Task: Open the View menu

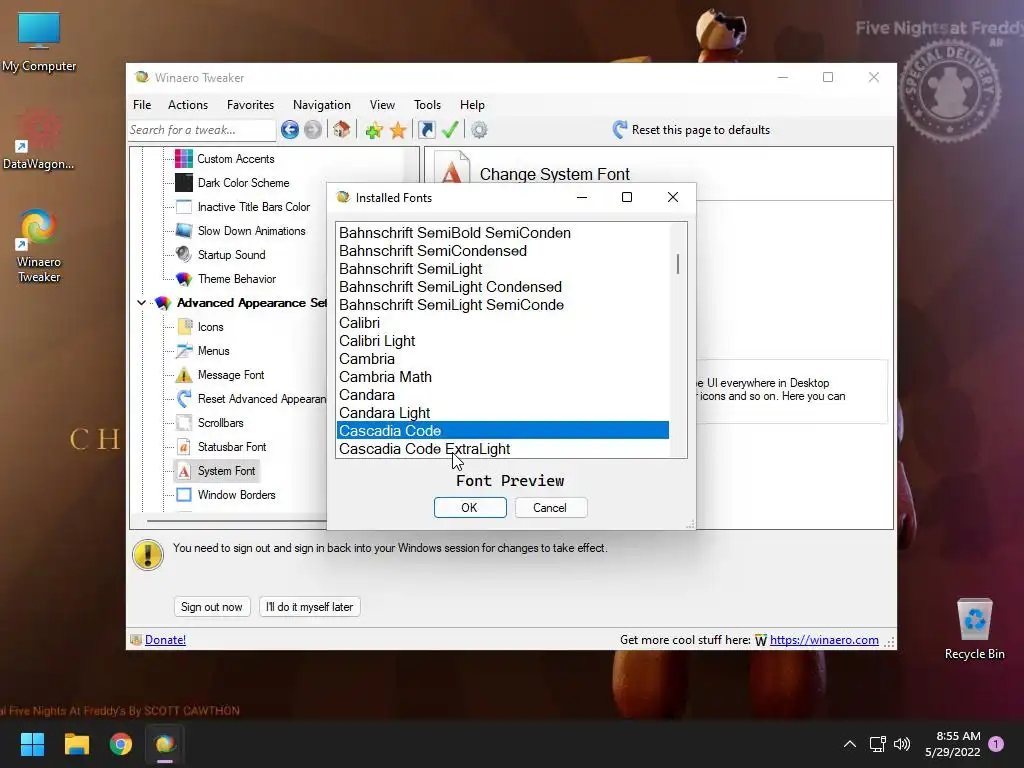Action: pyautogui.click(x=382, y=105)
